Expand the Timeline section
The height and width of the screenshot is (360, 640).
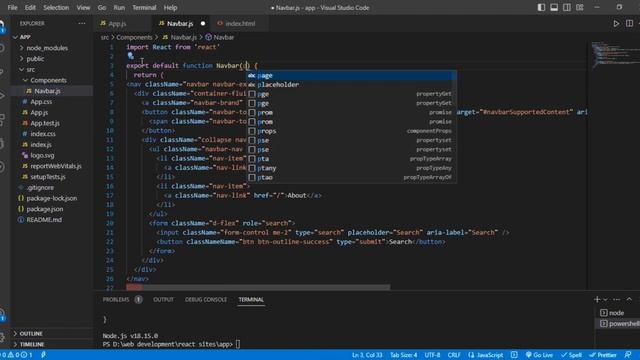click(32, 344)
